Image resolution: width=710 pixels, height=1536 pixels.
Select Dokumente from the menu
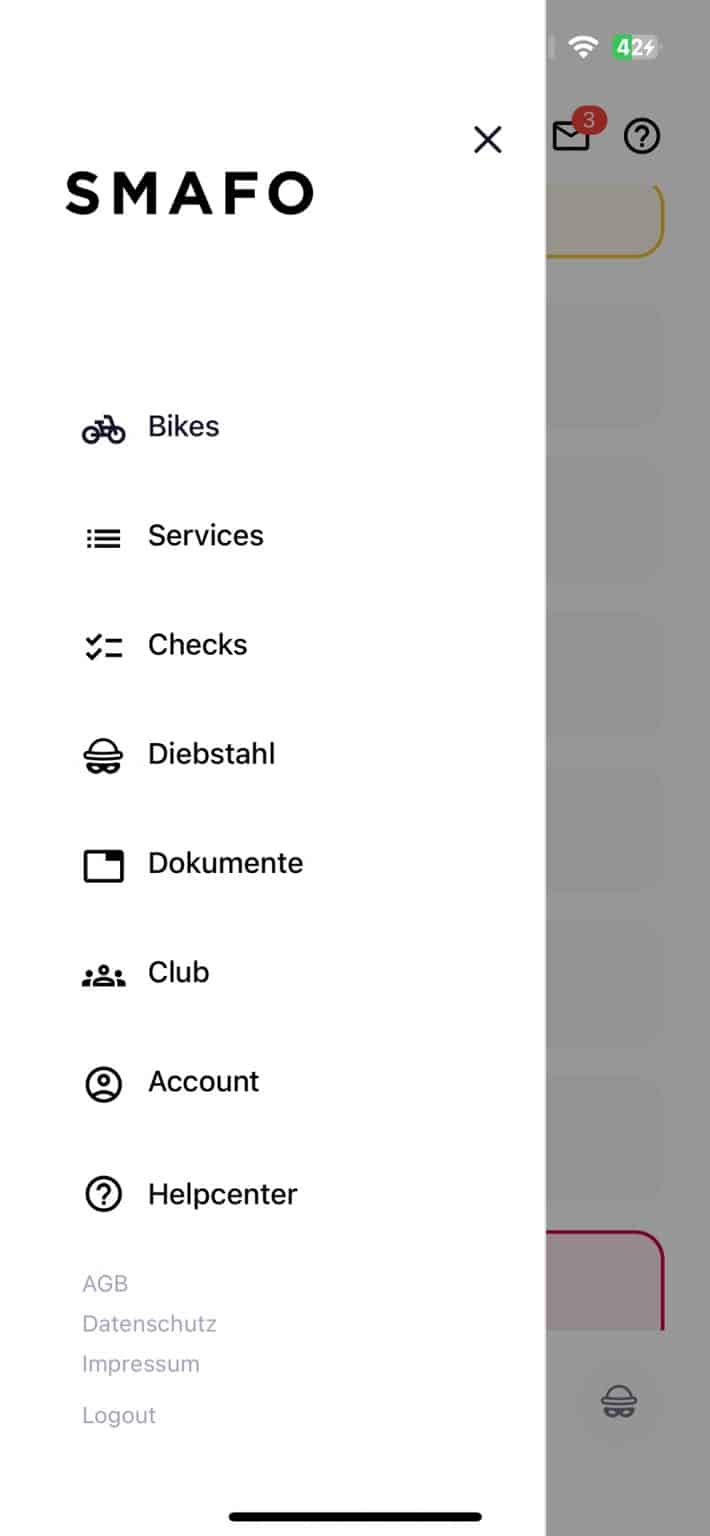click(225, 863)
